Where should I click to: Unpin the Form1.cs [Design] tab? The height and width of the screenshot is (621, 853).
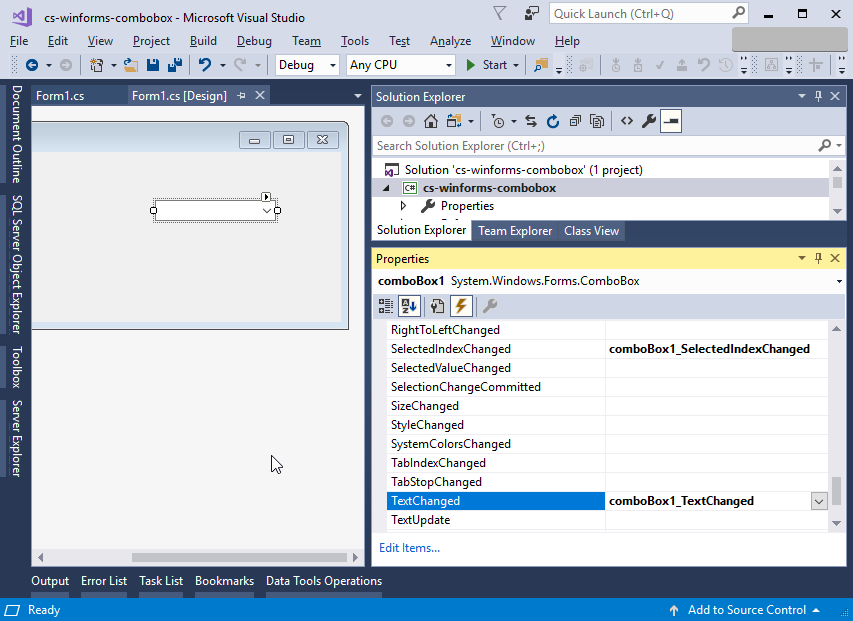[x=243, y=95]
